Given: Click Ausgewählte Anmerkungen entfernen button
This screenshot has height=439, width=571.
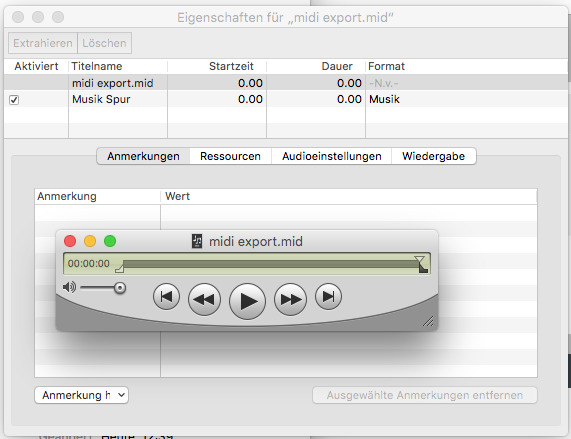Looking at the screenshot, I should click(x=425, y=395).
